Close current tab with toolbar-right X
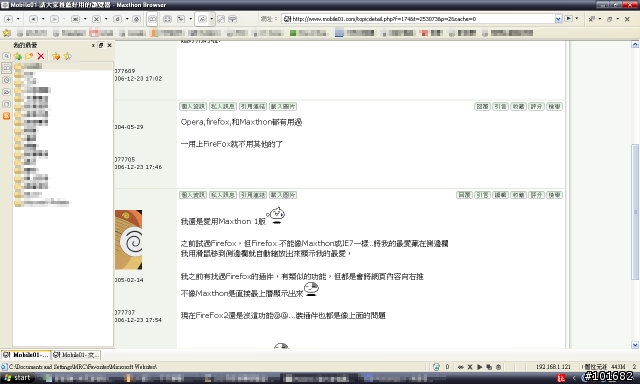This screenshot has height=384, width=640. 627,19
